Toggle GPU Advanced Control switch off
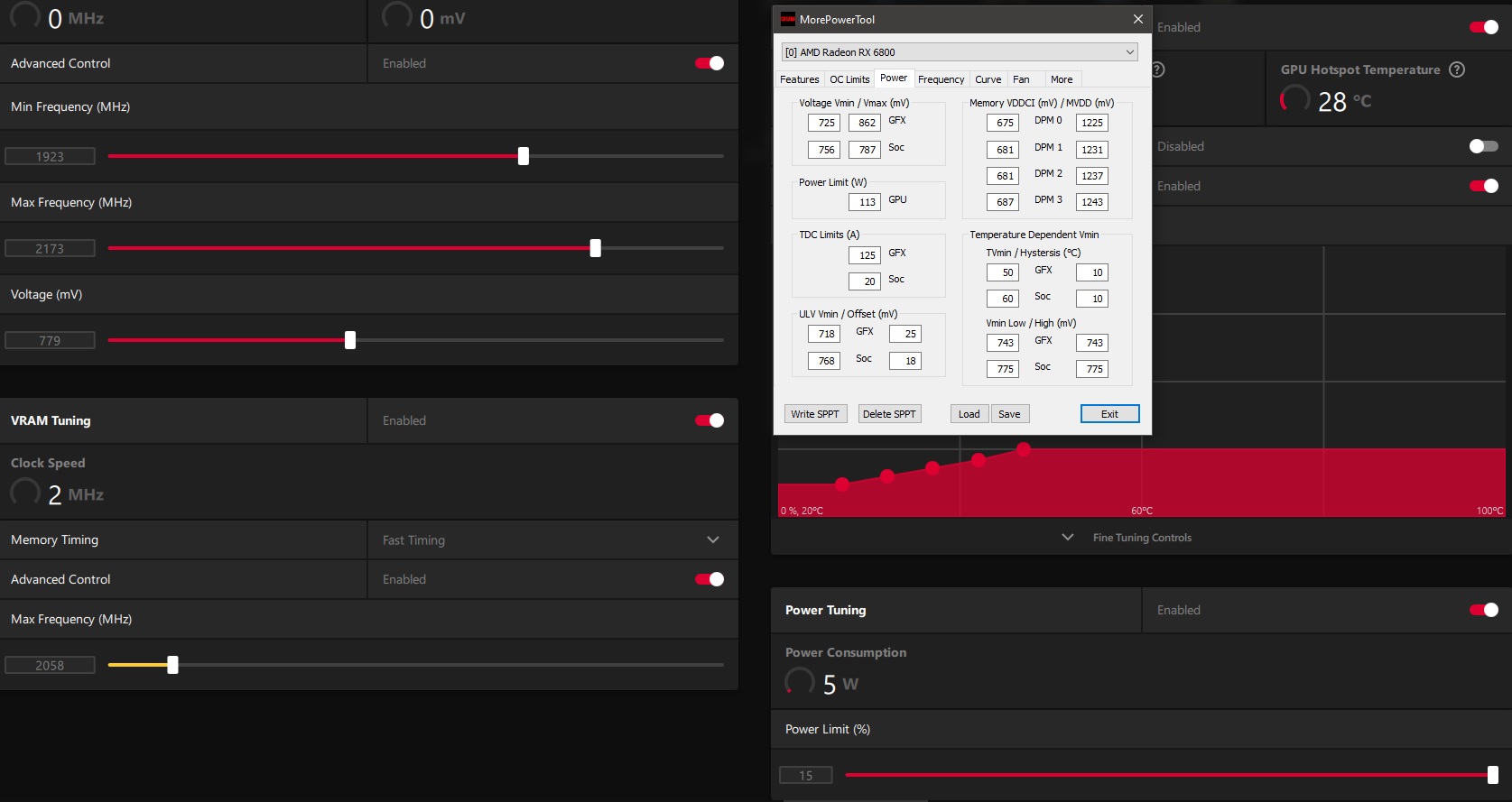Viewport: 1512px width, 802px height. (x=710, y=63)
